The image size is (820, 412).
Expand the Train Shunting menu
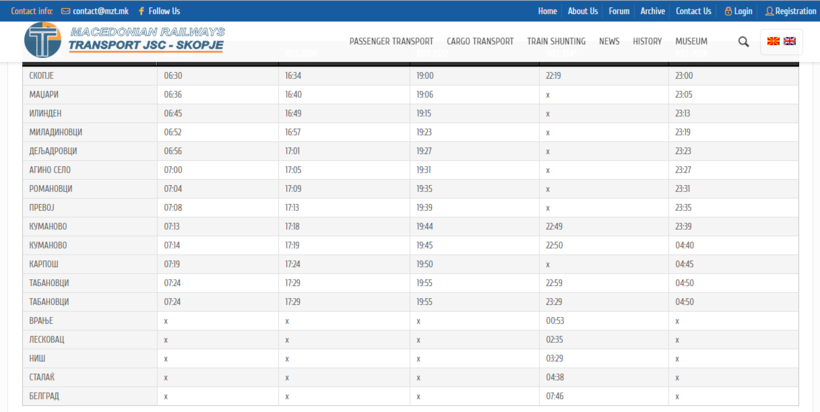coord(556,42)
